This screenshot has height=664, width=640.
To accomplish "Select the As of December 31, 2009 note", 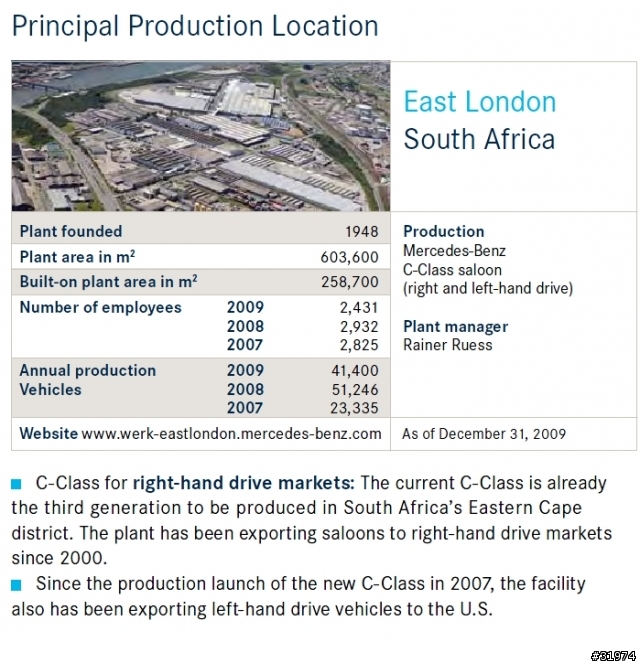I will click(484, 434).
